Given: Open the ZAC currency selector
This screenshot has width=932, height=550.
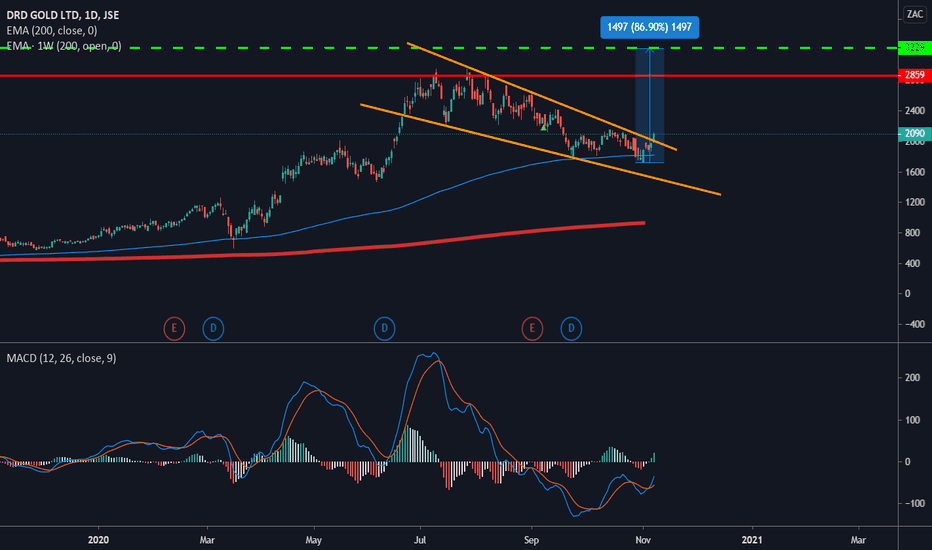Looking at the screenshot, I should 914,14.
